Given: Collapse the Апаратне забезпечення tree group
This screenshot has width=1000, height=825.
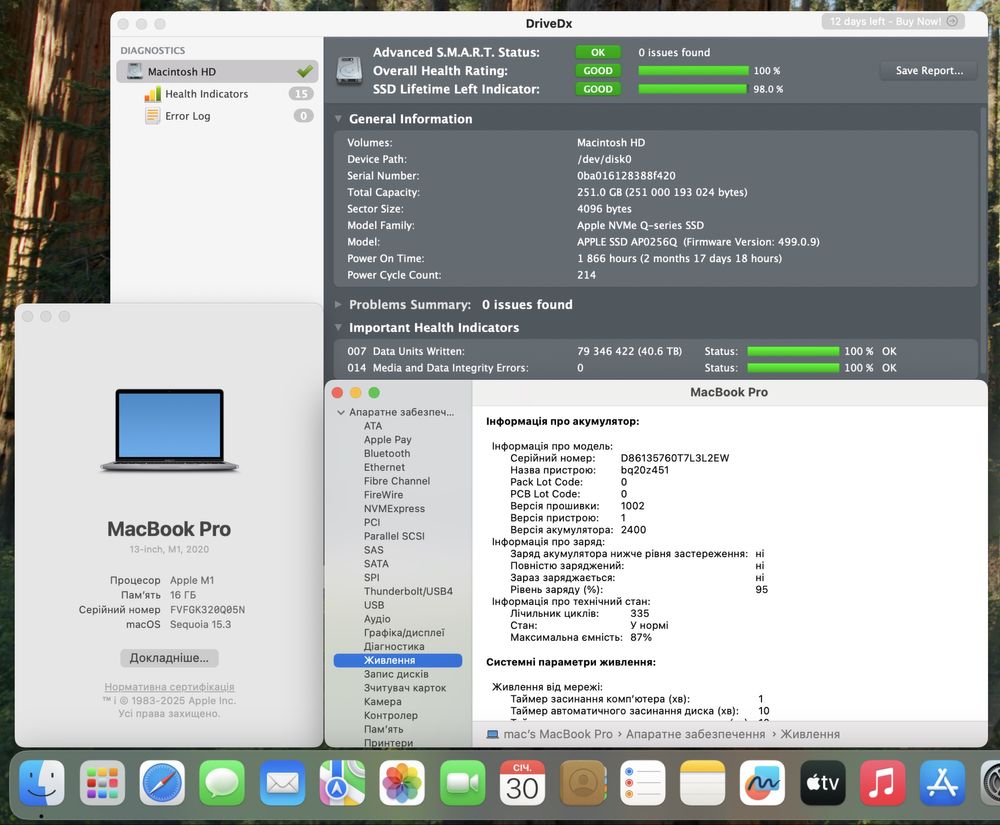Looking at the screenshot, I should (341, 412).
